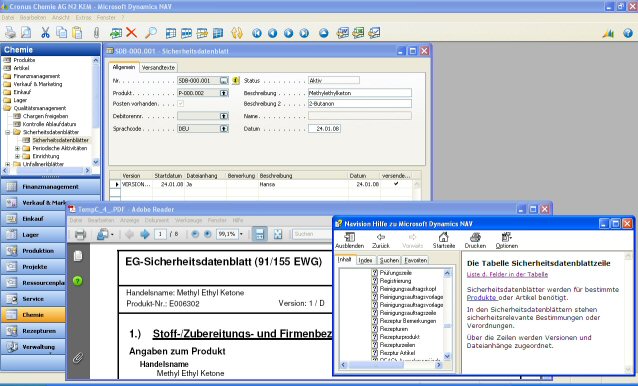
Task: Click Drucken in the help window
Action: coord(475,240)
